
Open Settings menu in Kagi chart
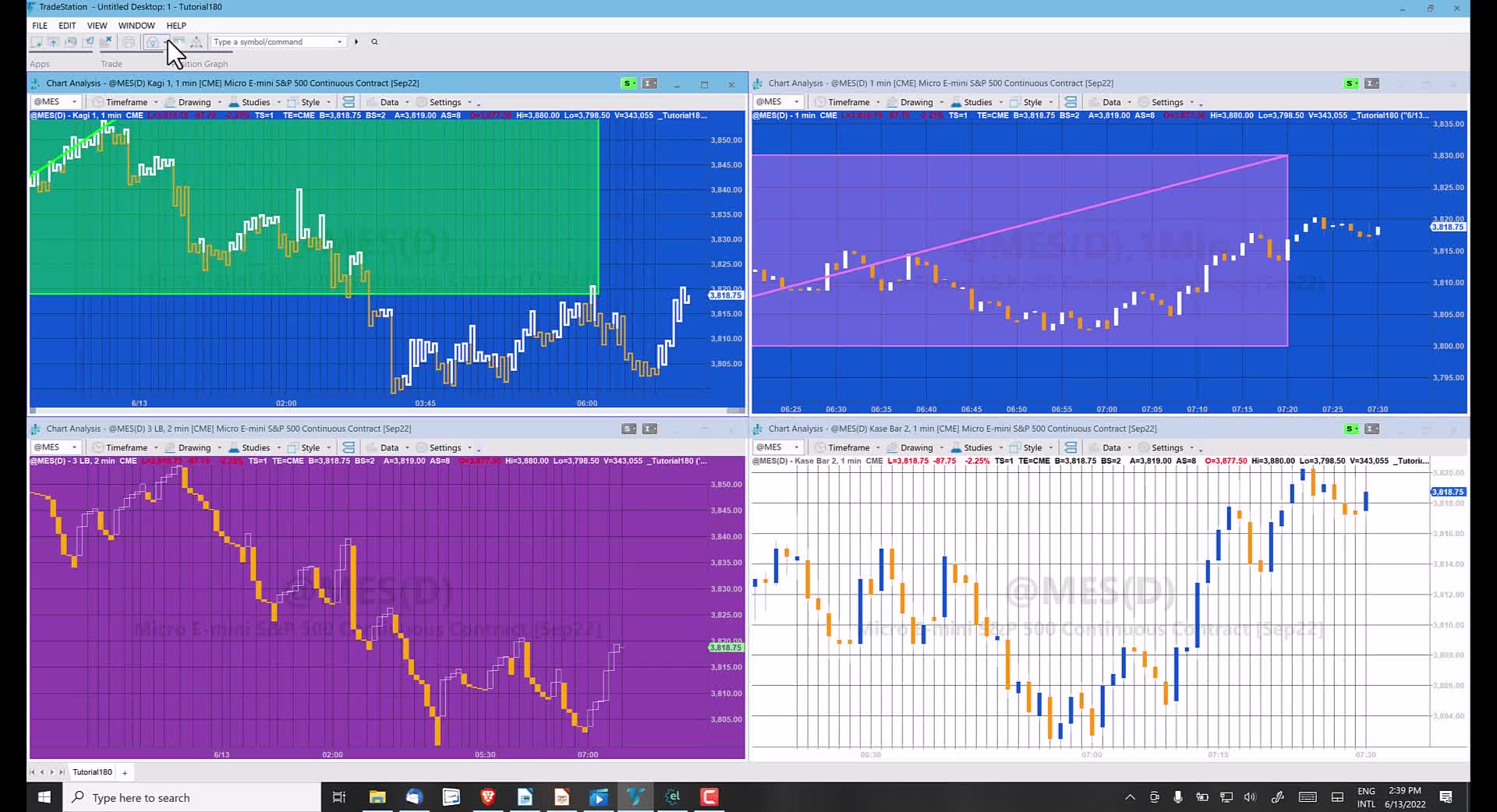444,102
